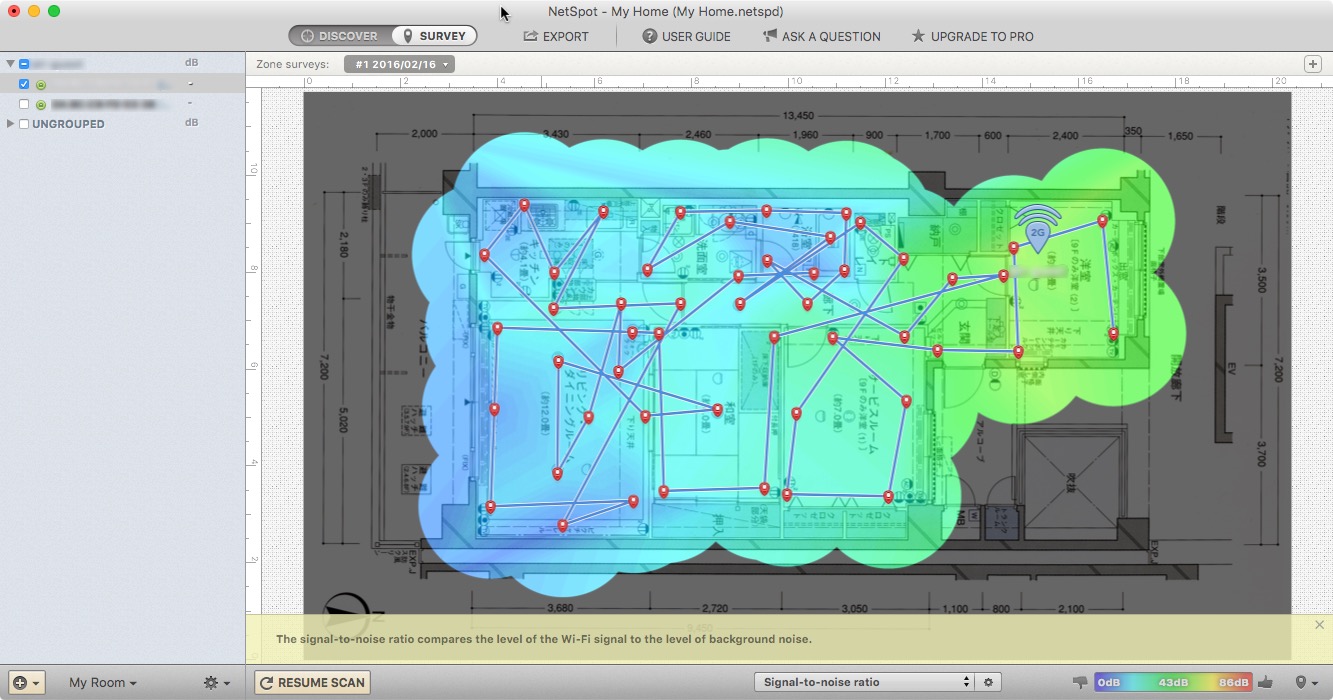
Task: Click the 'Zone surveys:' label
Action: coord(292,64)
